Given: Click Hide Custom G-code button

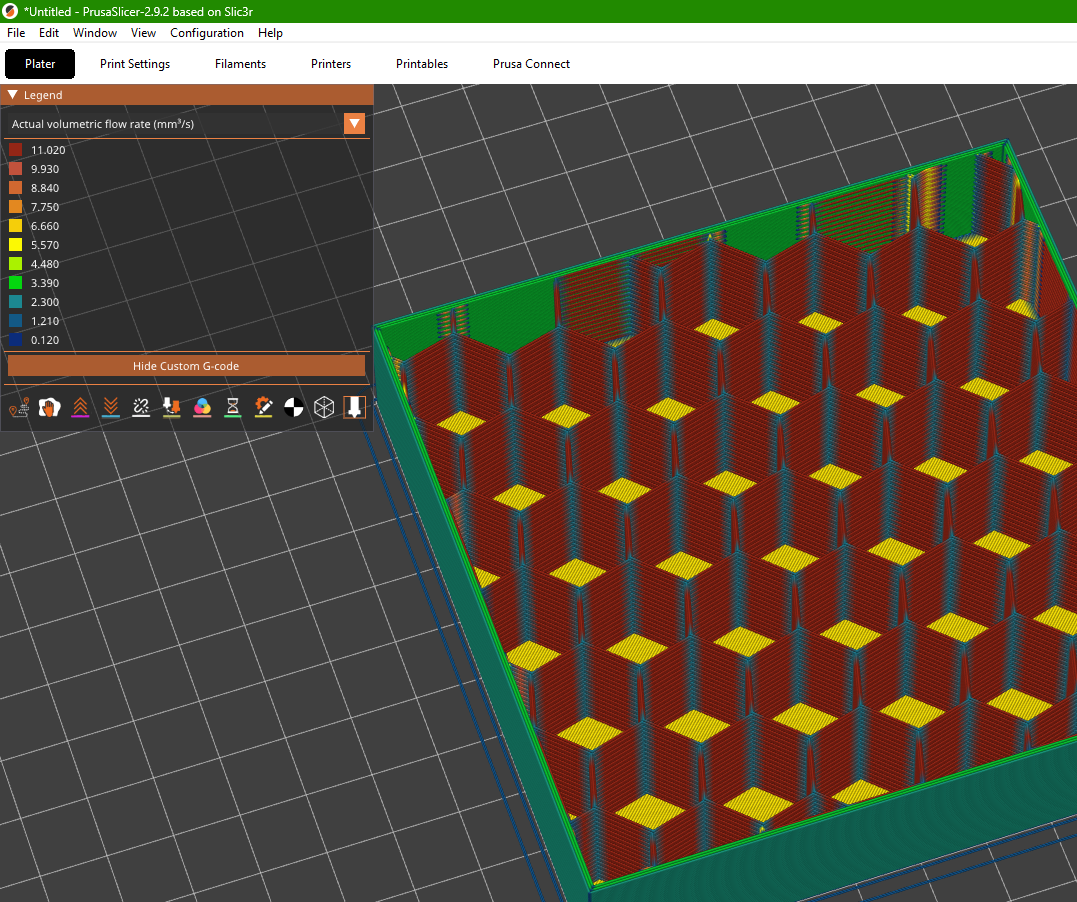Looking at the screenshot, I should point(186,366).
